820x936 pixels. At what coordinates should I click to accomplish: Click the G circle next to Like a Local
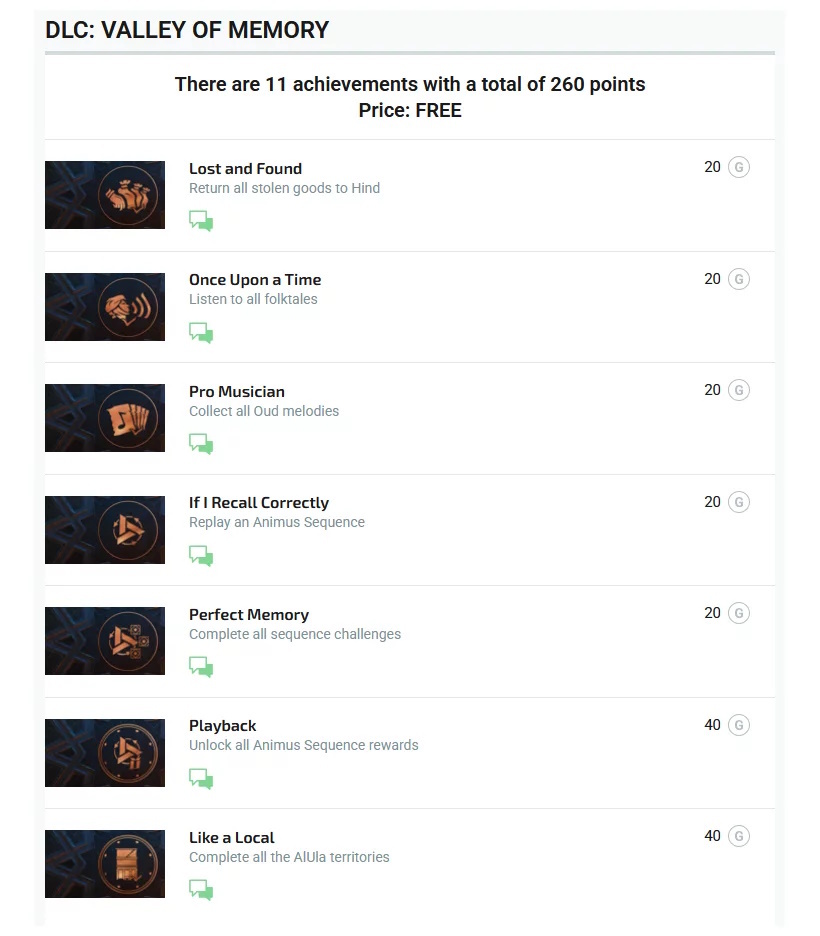[x=739, y=836]
